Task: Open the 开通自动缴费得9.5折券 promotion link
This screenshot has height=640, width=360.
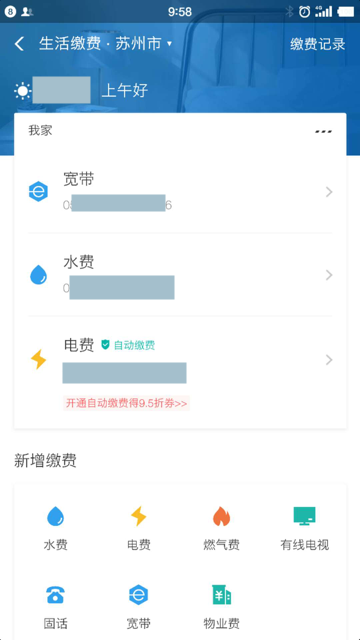Action: point(127,403)
